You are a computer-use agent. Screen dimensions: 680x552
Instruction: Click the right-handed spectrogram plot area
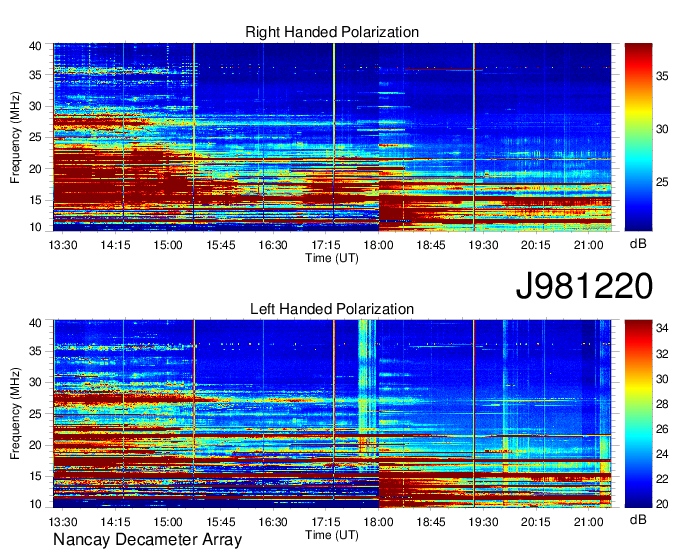(332, 137)
